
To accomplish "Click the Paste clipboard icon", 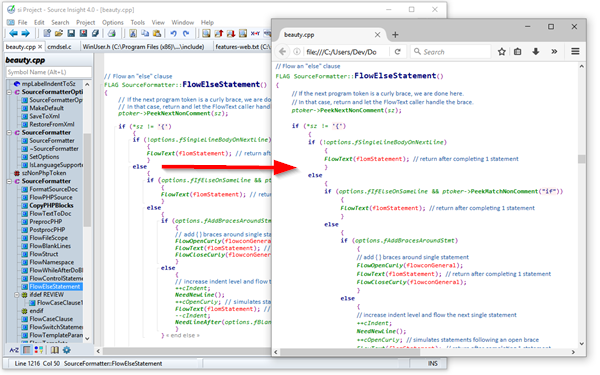I will (157, 34).
